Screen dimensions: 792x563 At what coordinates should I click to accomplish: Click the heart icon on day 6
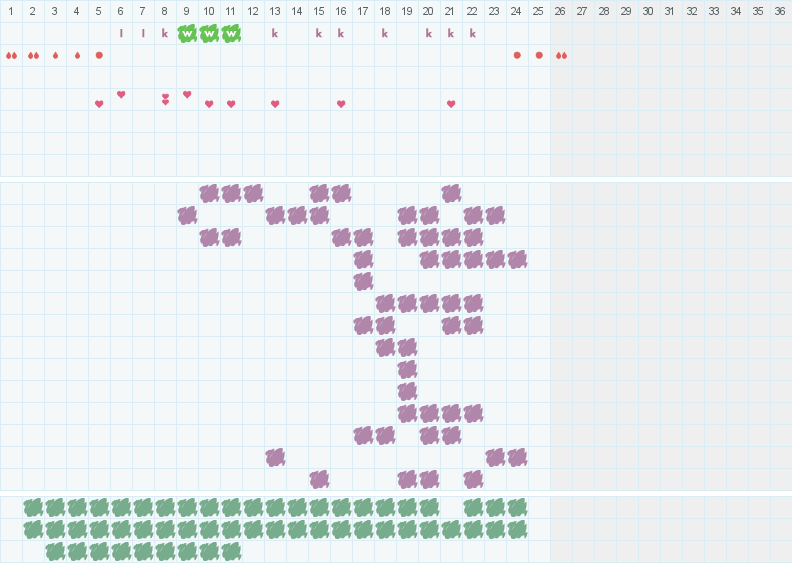(x=121, y=94)
